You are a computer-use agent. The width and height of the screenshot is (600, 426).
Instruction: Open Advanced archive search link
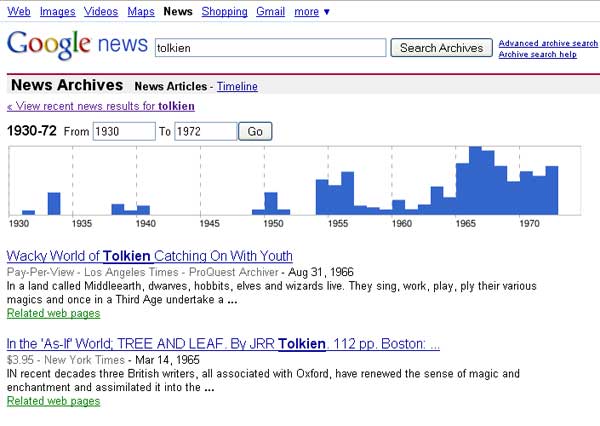tap(548, 43)
